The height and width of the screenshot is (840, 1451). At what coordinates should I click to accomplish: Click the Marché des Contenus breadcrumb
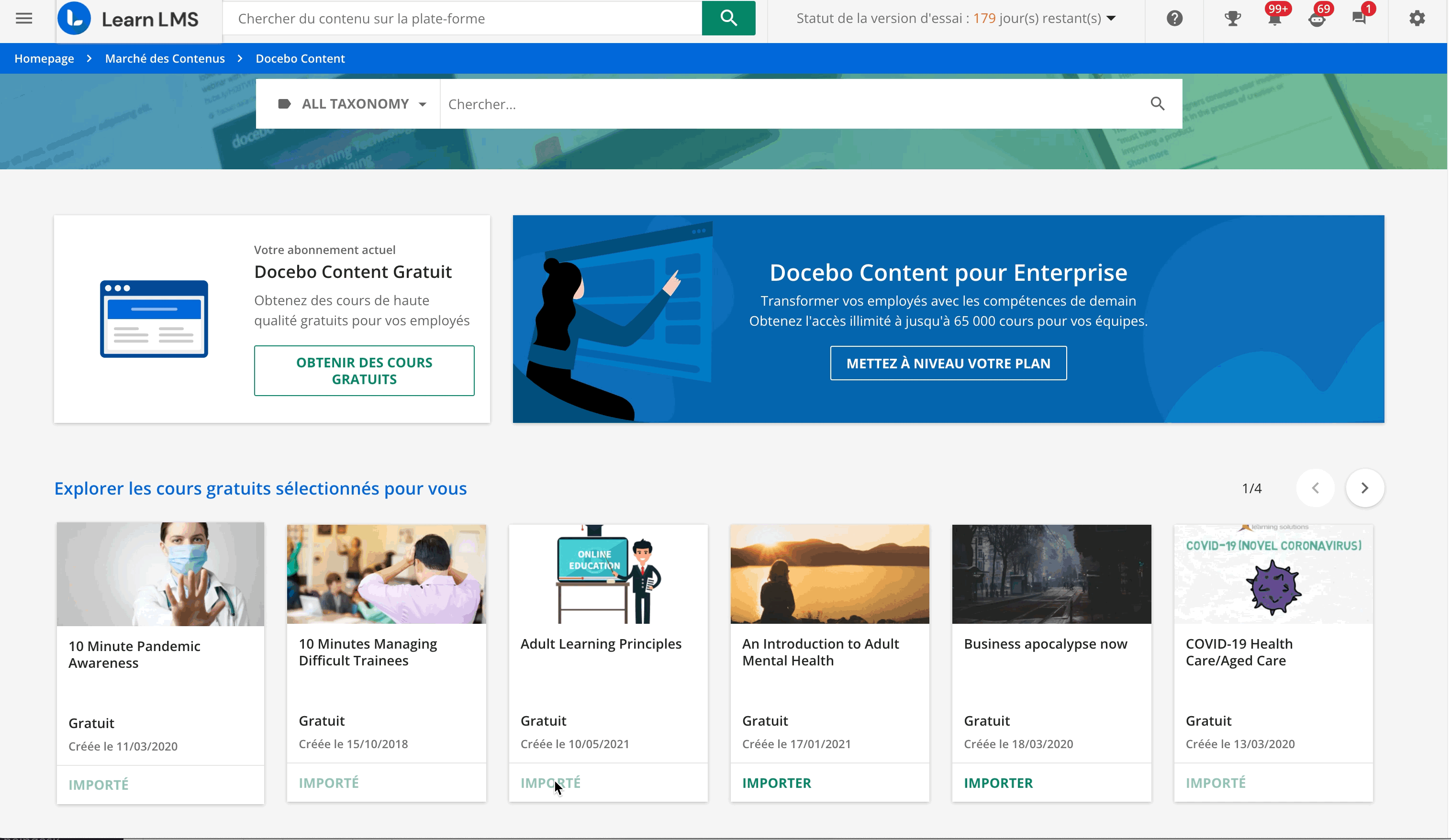[x=165, y=59]
